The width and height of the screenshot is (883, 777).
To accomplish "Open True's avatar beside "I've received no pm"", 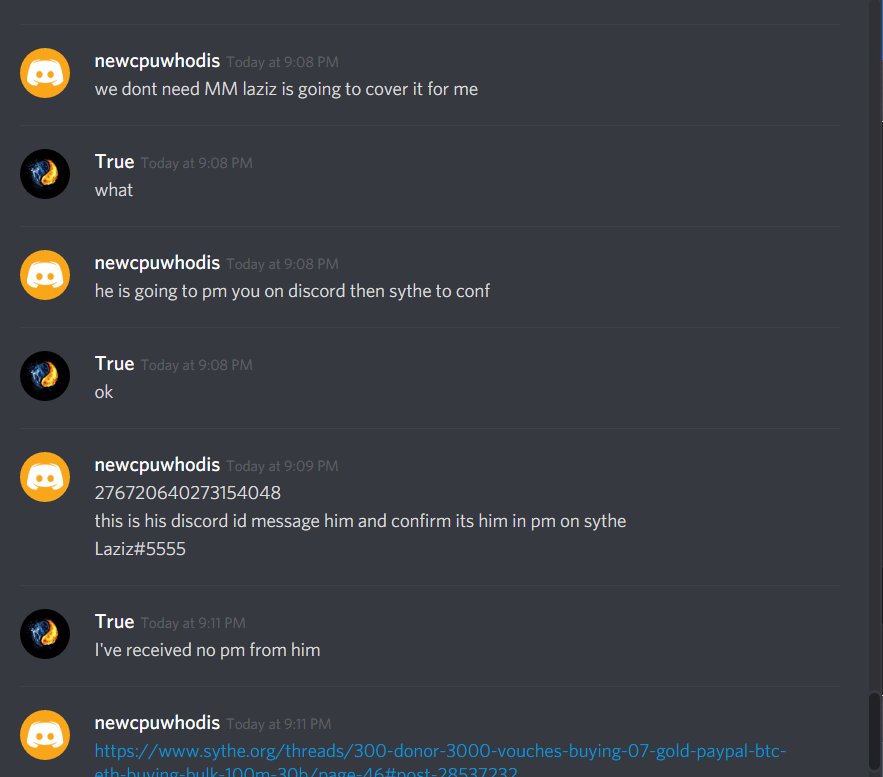I will click(x=45, y=634).
